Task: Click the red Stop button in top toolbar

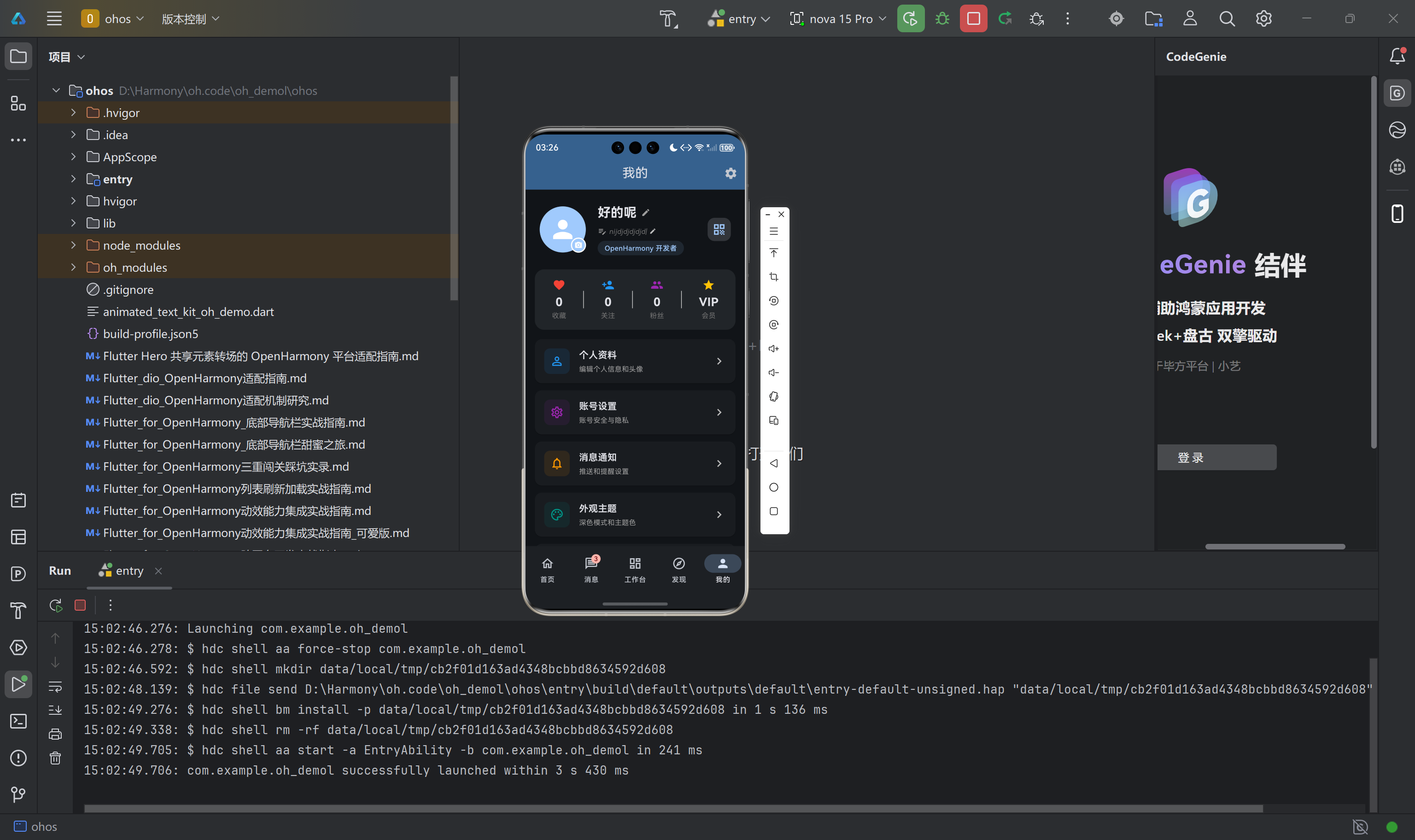Action: (x=973, y=19)
